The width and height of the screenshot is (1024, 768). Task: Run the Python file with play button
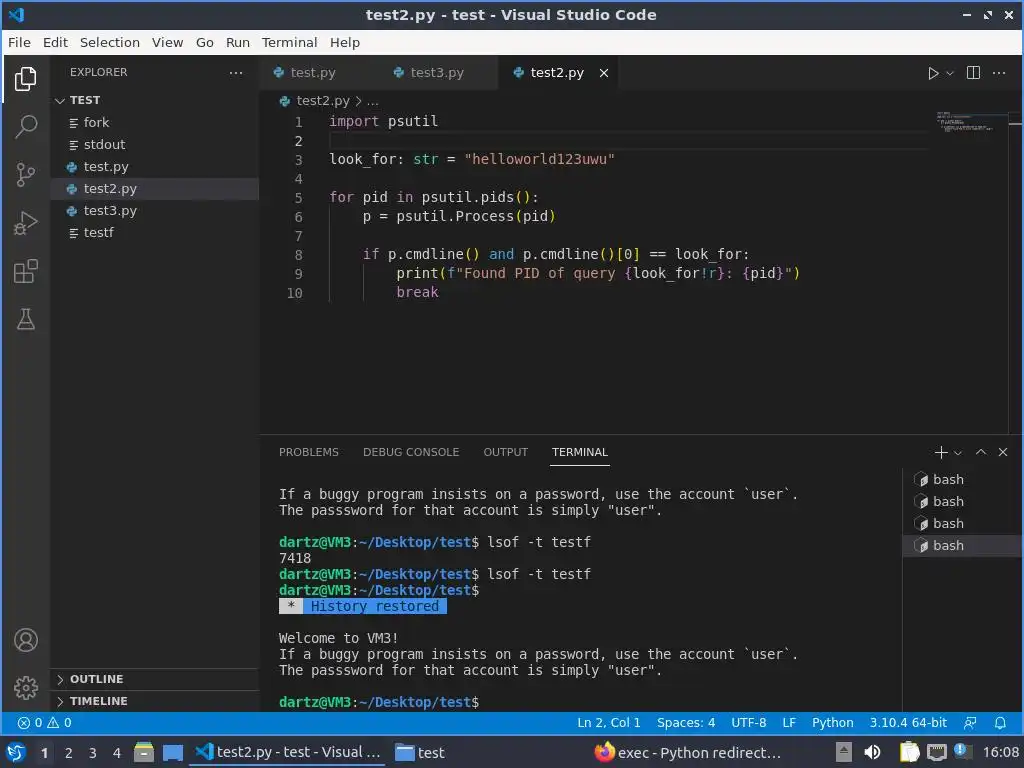(933, 73)
